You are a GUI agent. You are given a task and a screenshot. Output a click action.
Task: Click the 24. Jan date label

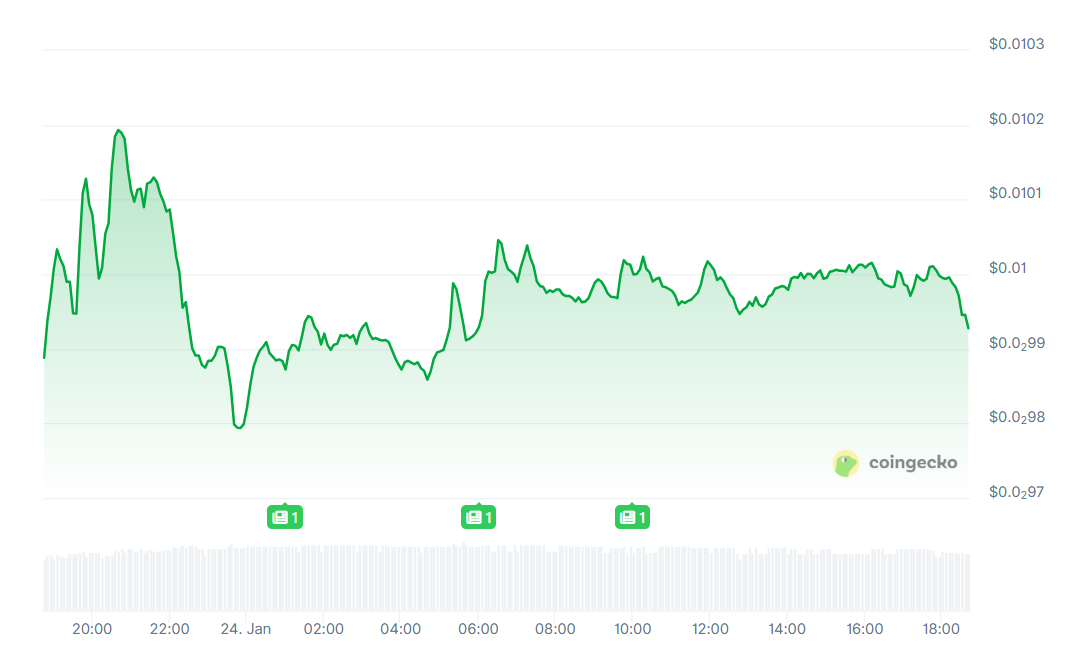click(245, 629)
